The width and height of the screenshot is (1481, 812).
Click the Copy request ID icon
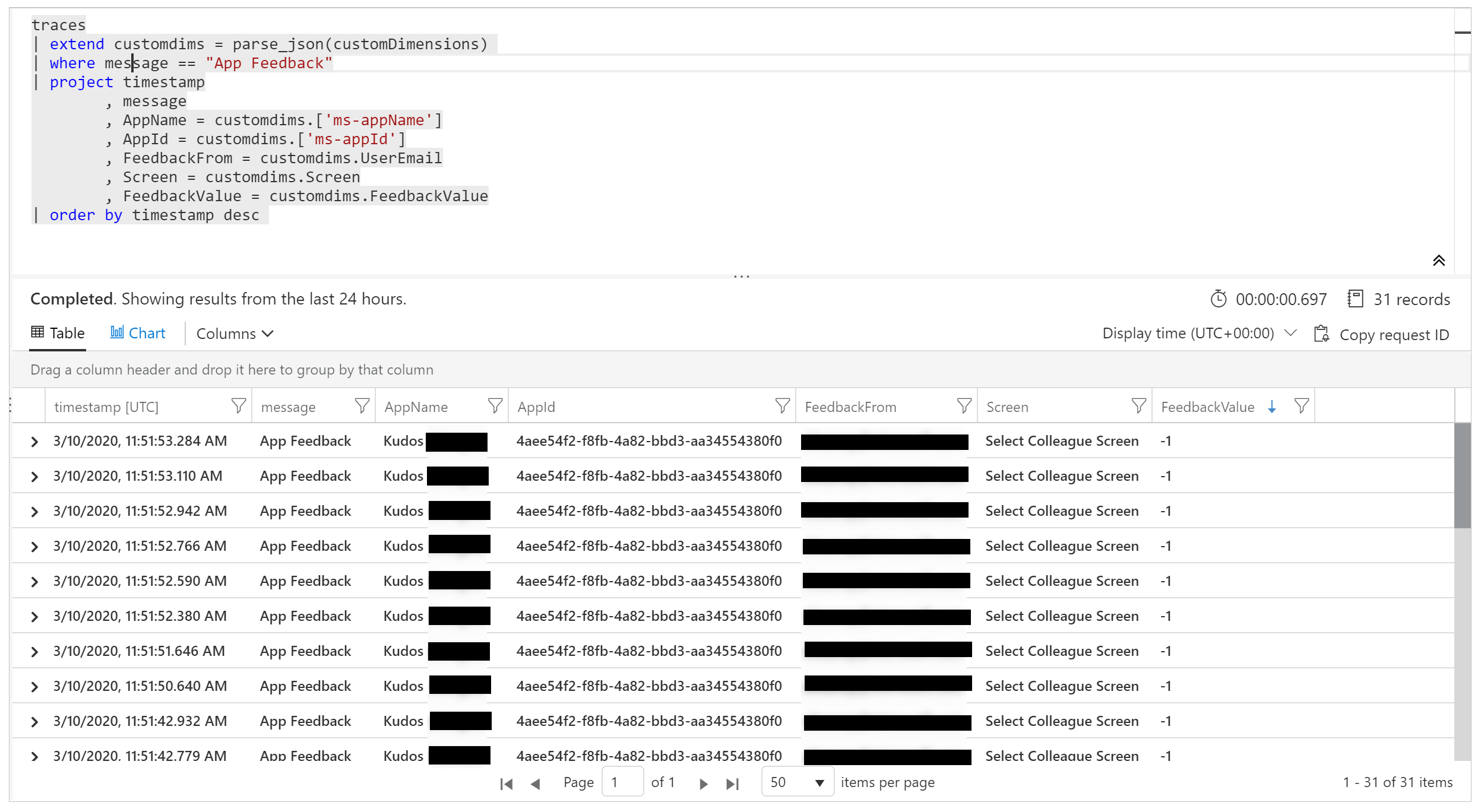coord(1322,333)
